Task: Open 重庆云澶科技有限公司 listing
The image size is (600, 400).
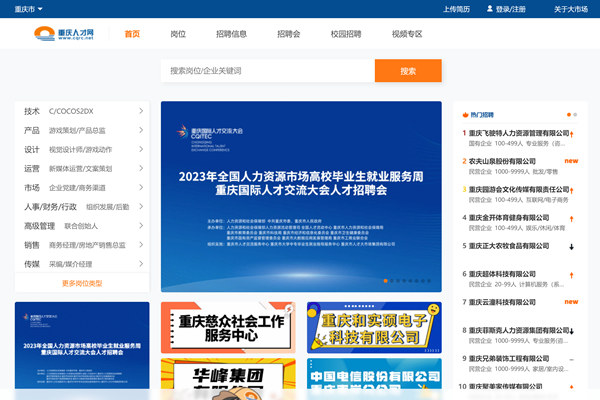Action: (x=502, y=302)
